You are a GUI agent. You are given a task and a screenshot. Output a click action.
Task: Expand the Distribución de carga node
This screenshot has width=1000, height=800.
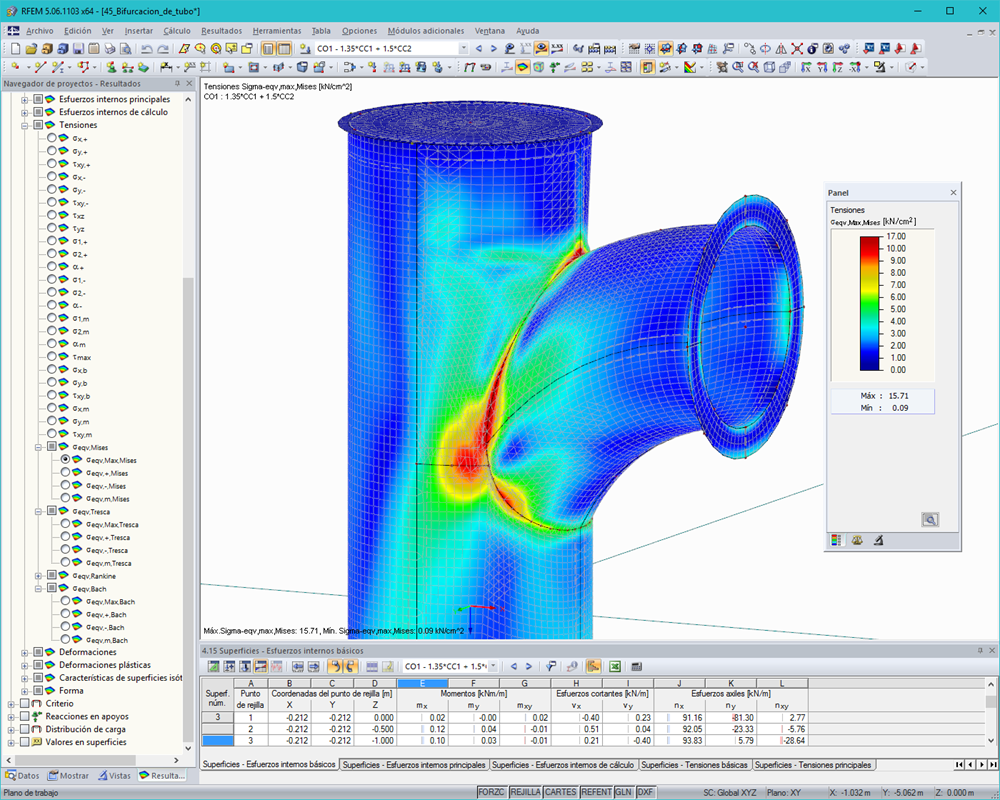(11, 729)
